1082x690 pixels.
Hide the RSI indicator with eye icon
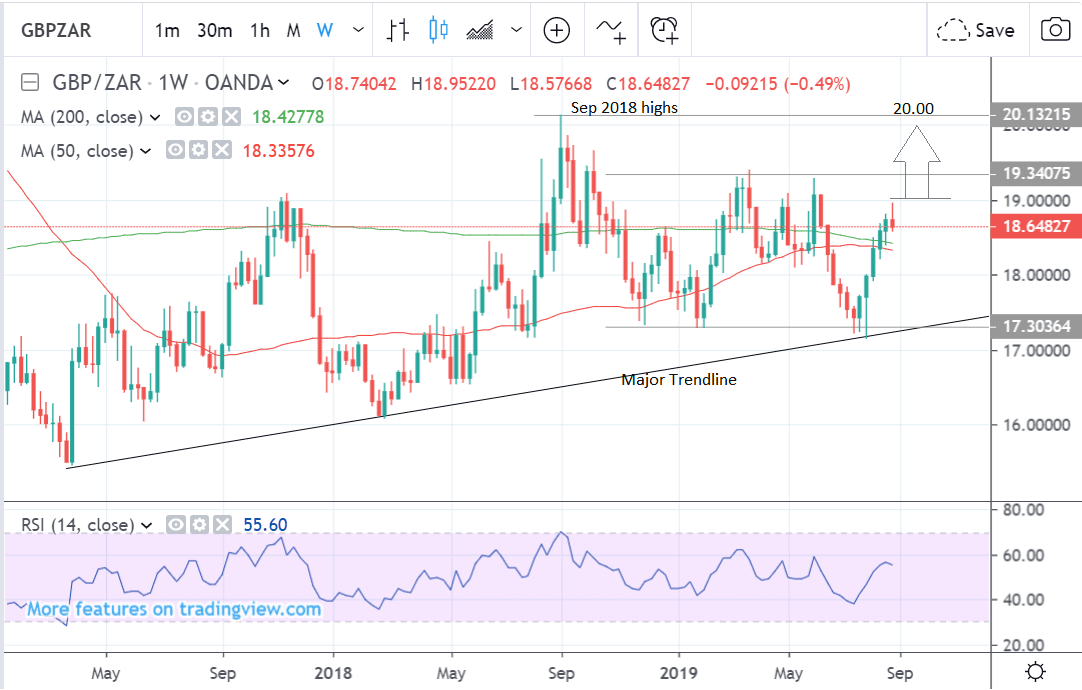pos(176,524)
